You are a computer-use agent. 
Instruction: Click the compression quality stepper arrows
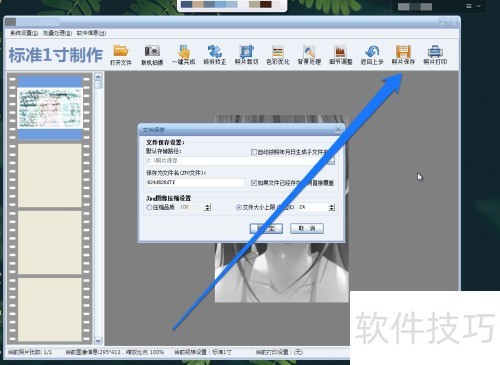coord(208,207)
